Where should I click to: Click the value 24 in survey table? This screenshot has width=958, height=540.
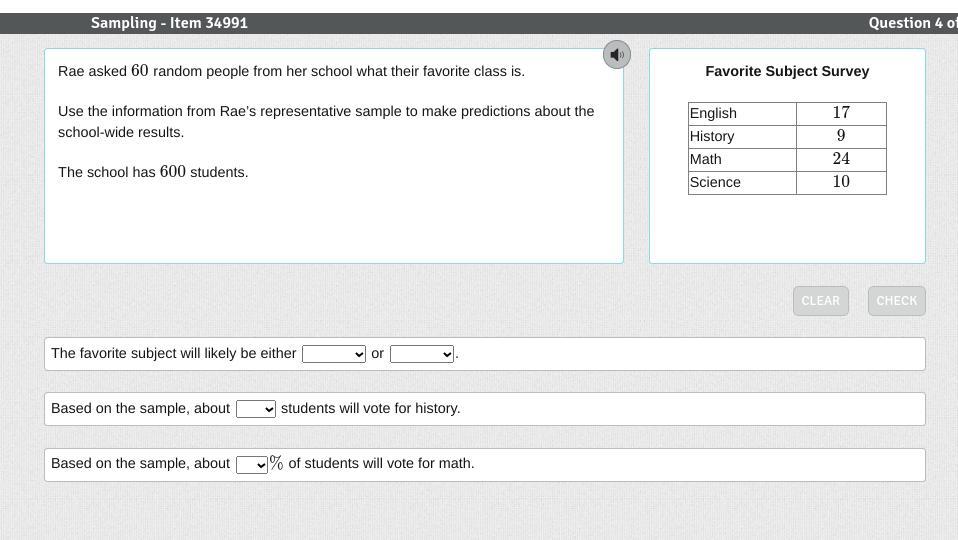[x=841, y=159]
